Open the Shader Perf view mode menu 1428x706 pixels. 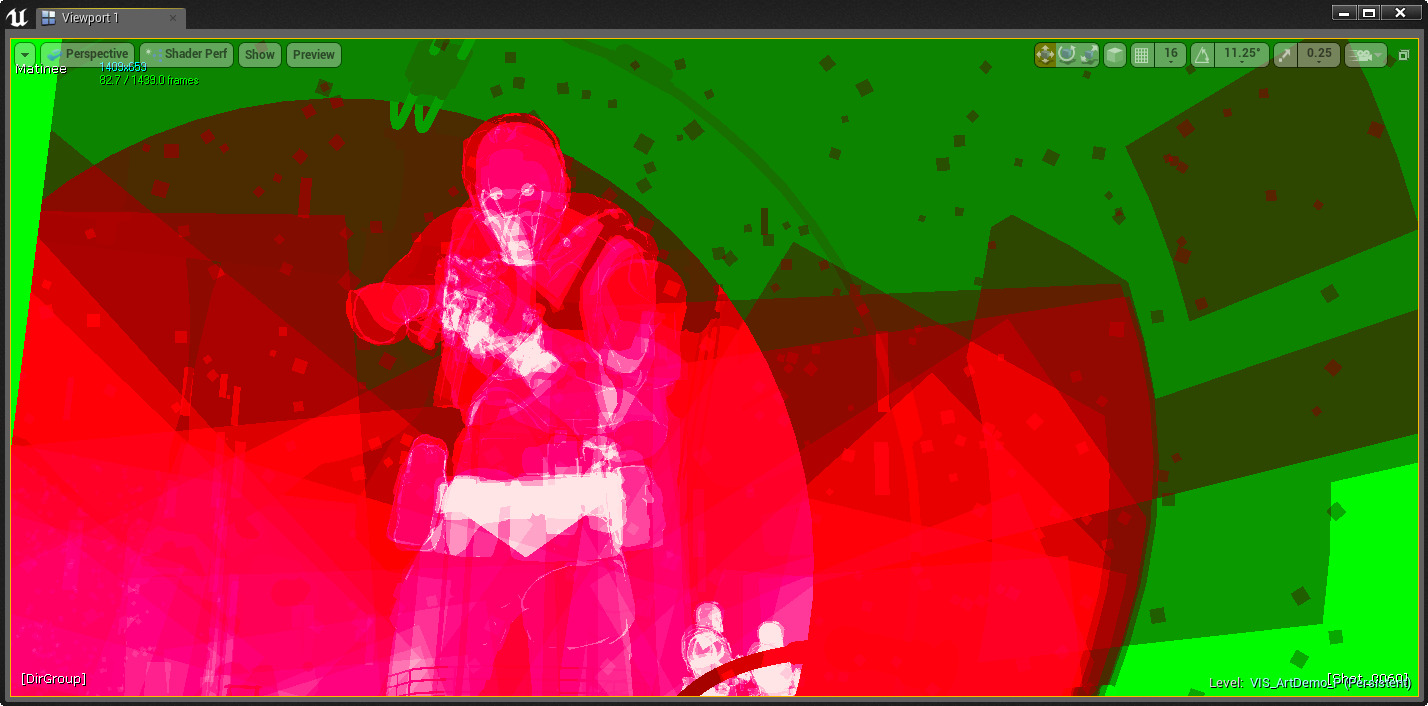(186, 54)
